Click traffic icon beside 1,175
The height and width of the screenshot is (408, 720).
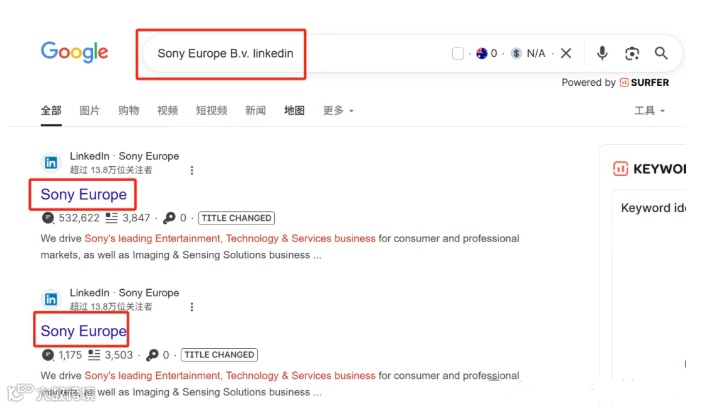(48, 355)
